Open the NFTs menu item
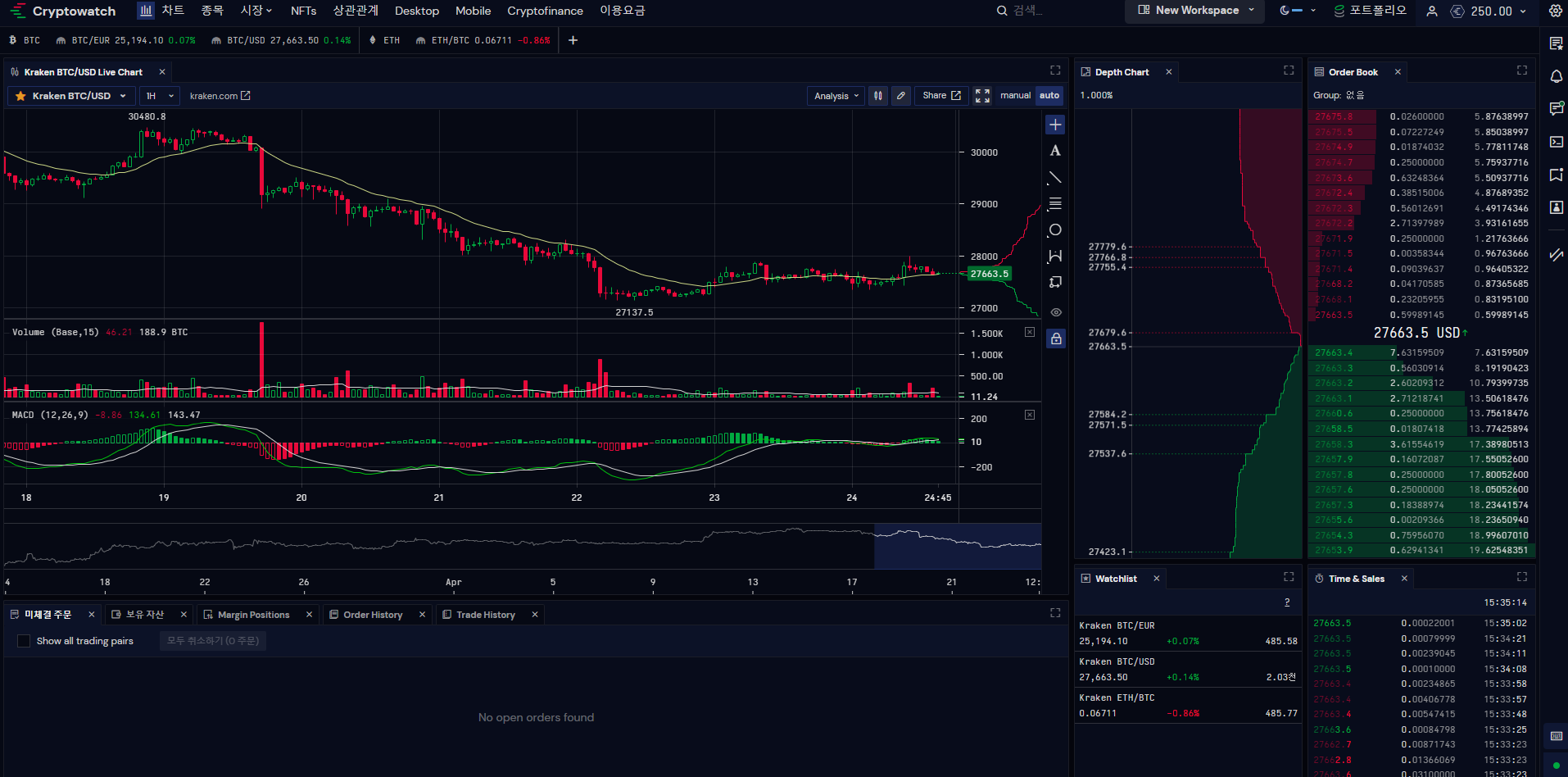The width and height of the screenshot is (1568, 777). (303, 11)
